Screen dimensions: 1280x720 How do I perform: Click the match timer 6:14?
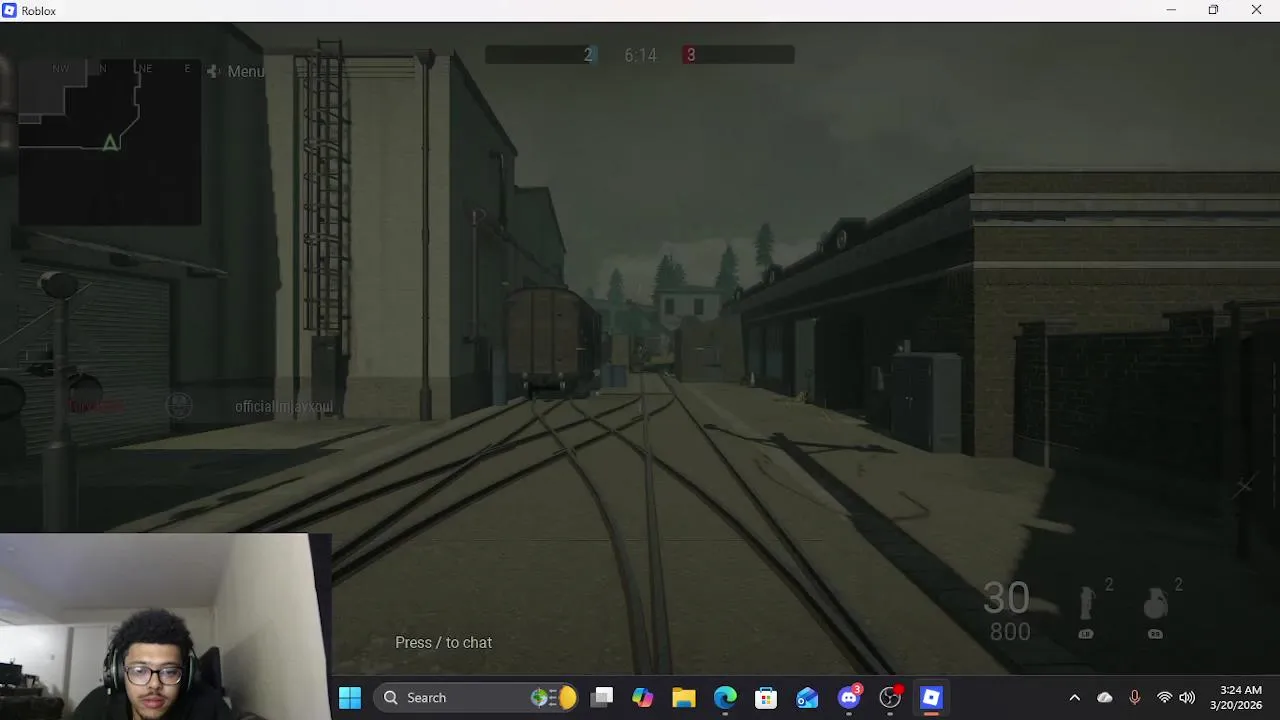640,55
